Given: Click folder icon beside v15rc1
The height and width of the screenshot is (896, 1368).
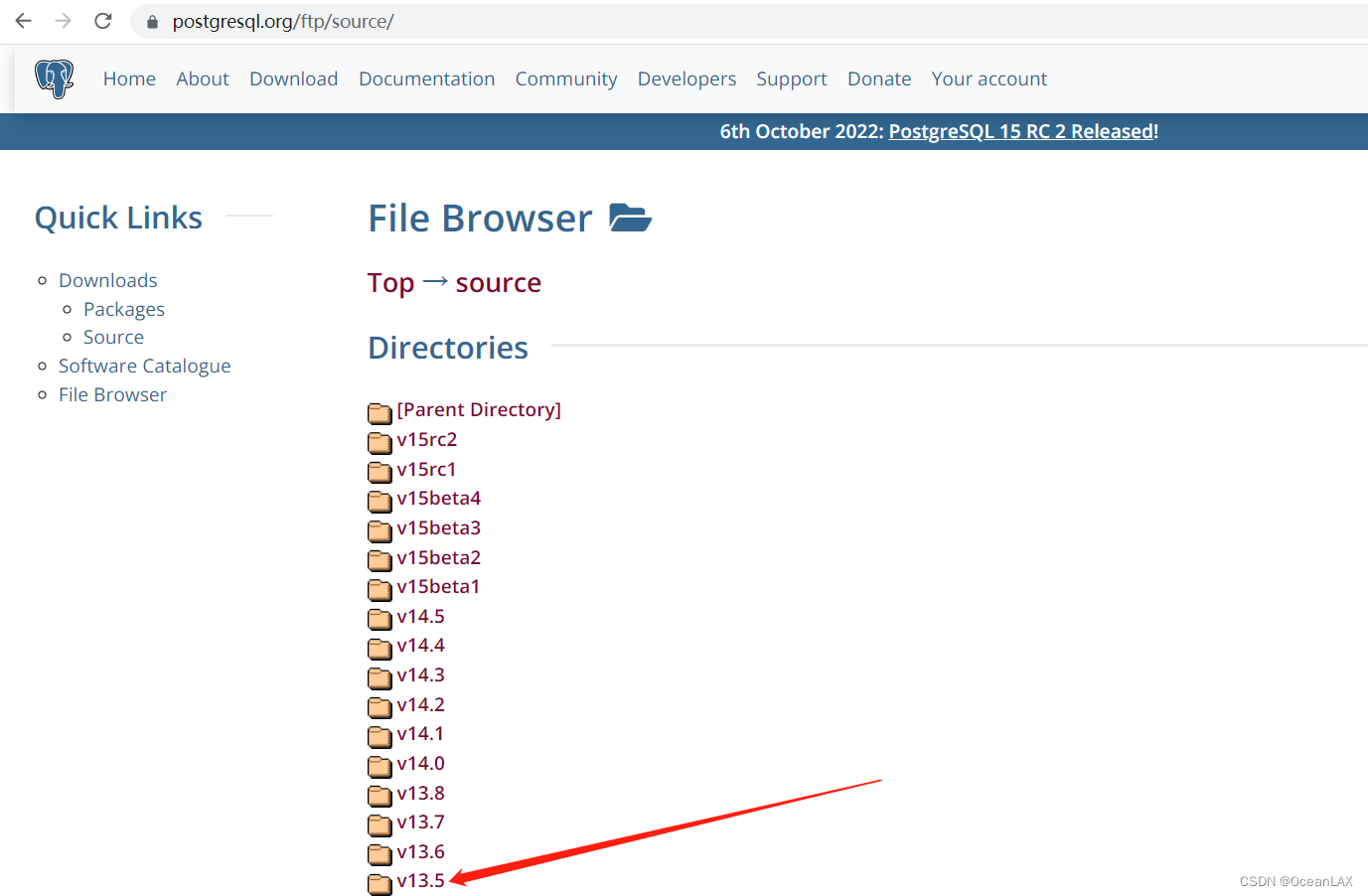Looking at the screenshot, I should click(x=380, y=471).
